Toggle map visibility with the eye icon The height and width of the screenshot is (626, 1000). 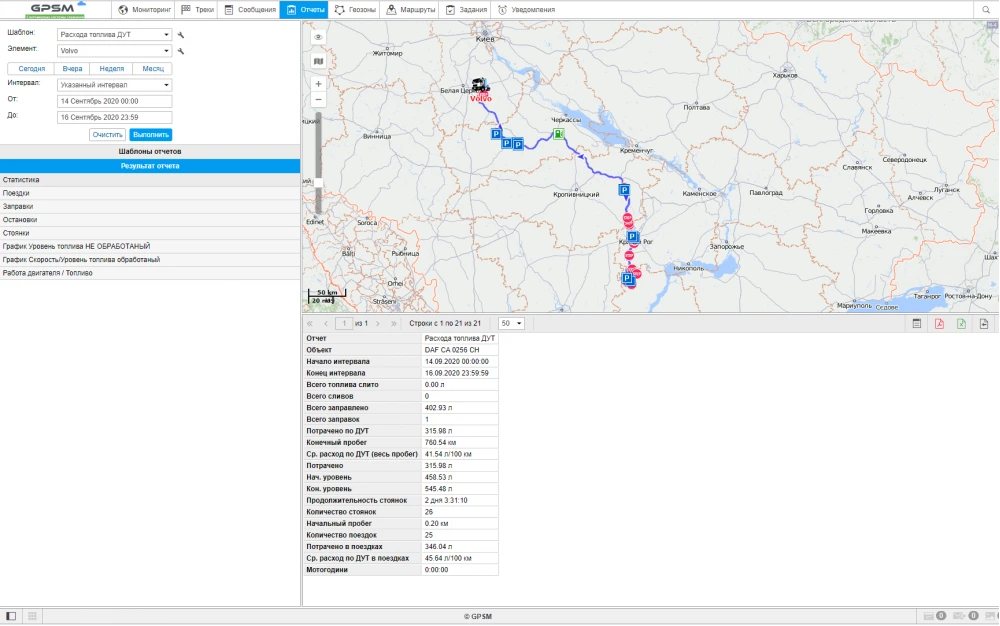(317, 35)
